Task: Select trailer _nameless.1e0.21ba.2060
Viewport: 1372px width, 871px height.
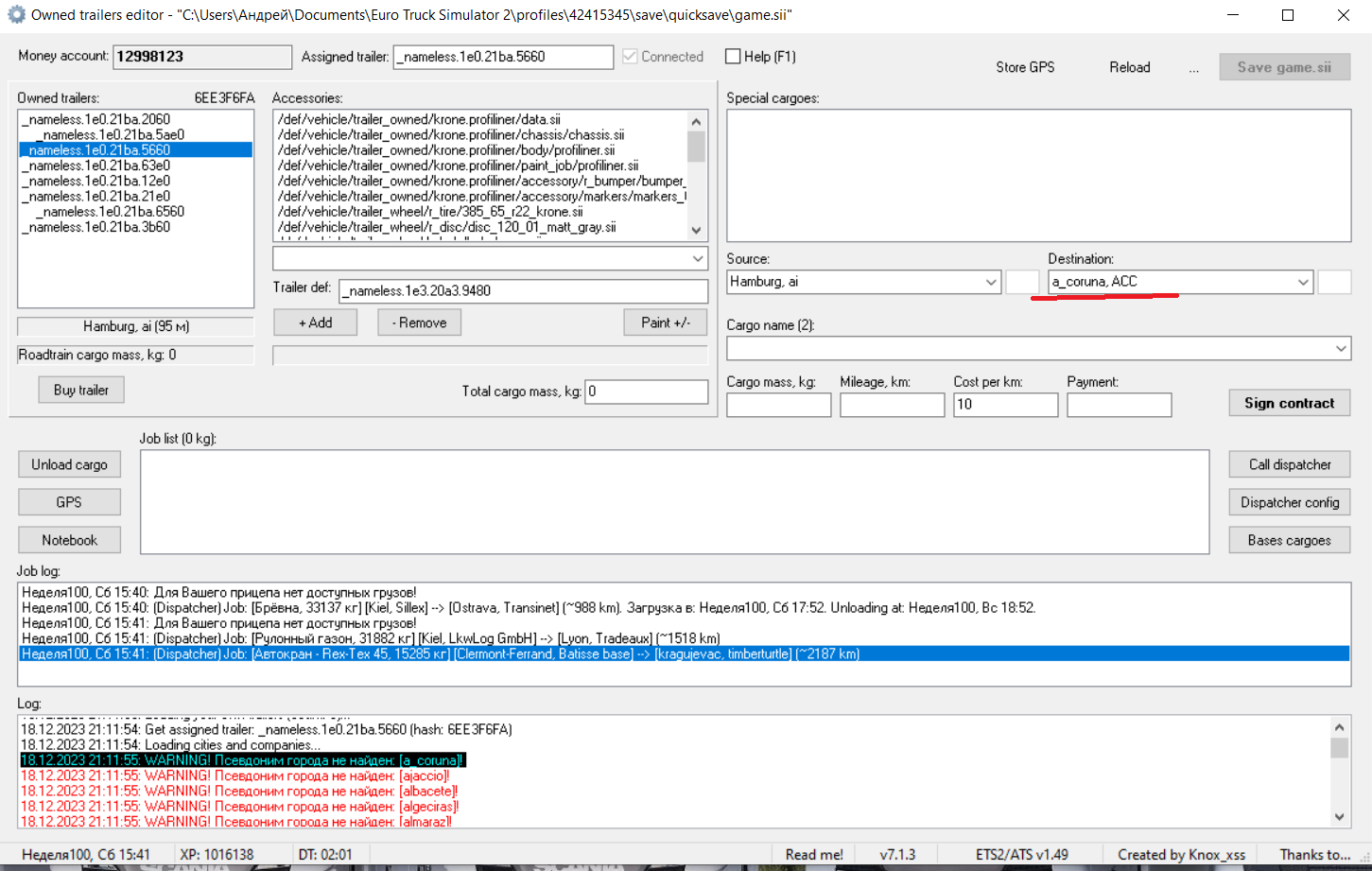Action: [x=136, y=119]
